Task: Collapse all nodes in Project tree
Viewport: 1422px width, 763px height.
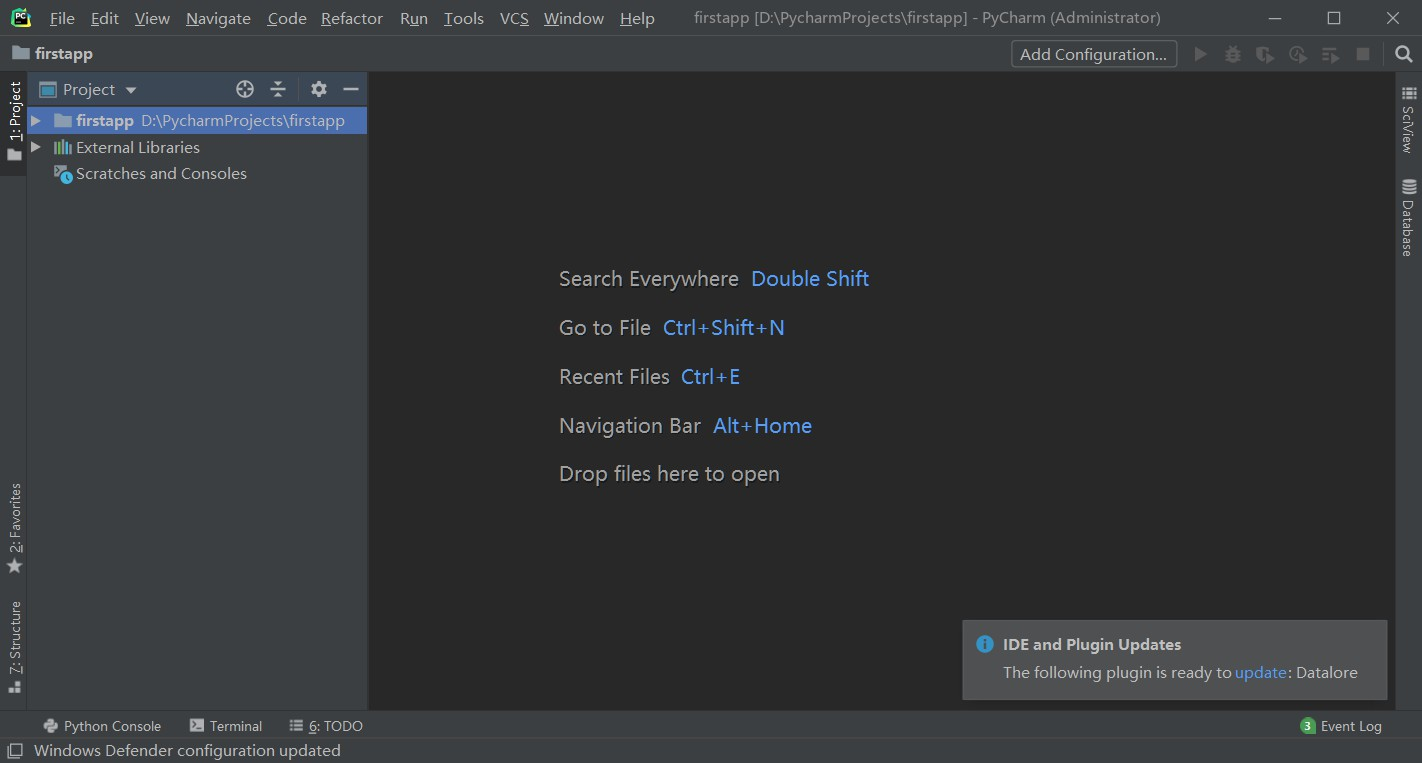Action: tap(277, 89)
